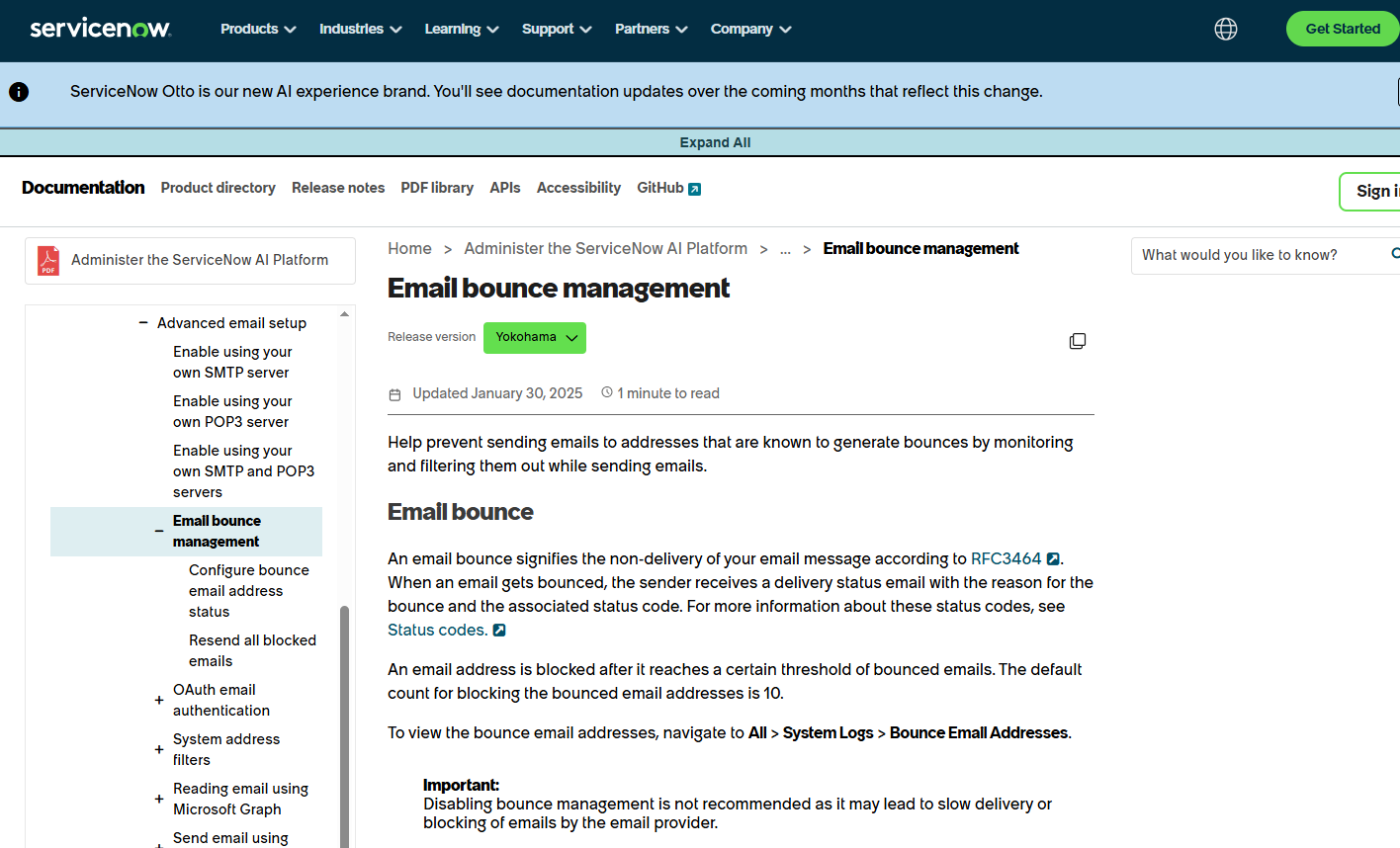The height and width of the screenshot is (848, 1400).
Task: Select OAuth email authentication tree item
Action: click(220, 701)
